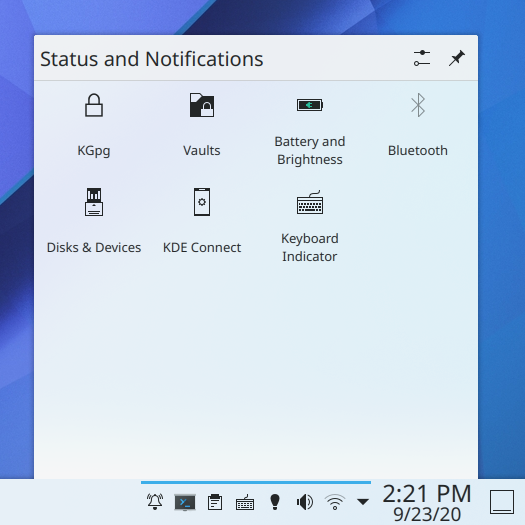Open the Vaults folder-lock icon

(x=202, y=105)
